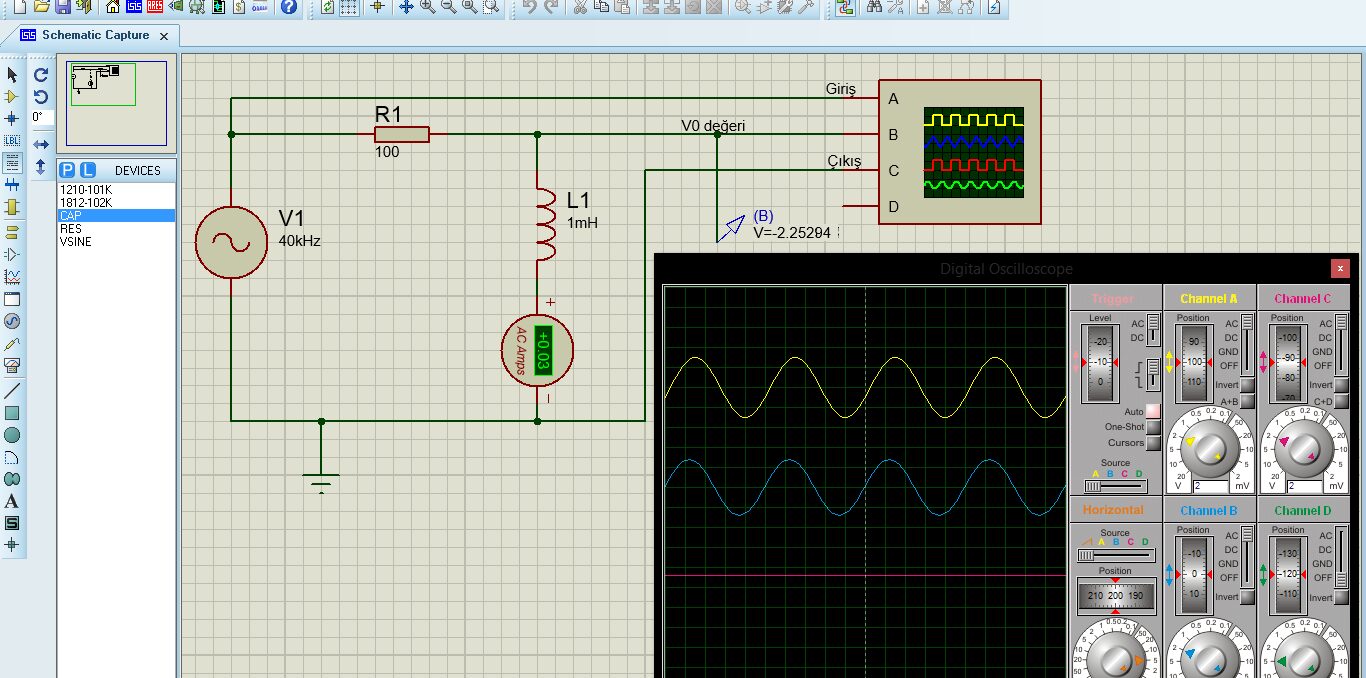Click the P pick devices button

point(68,170)
